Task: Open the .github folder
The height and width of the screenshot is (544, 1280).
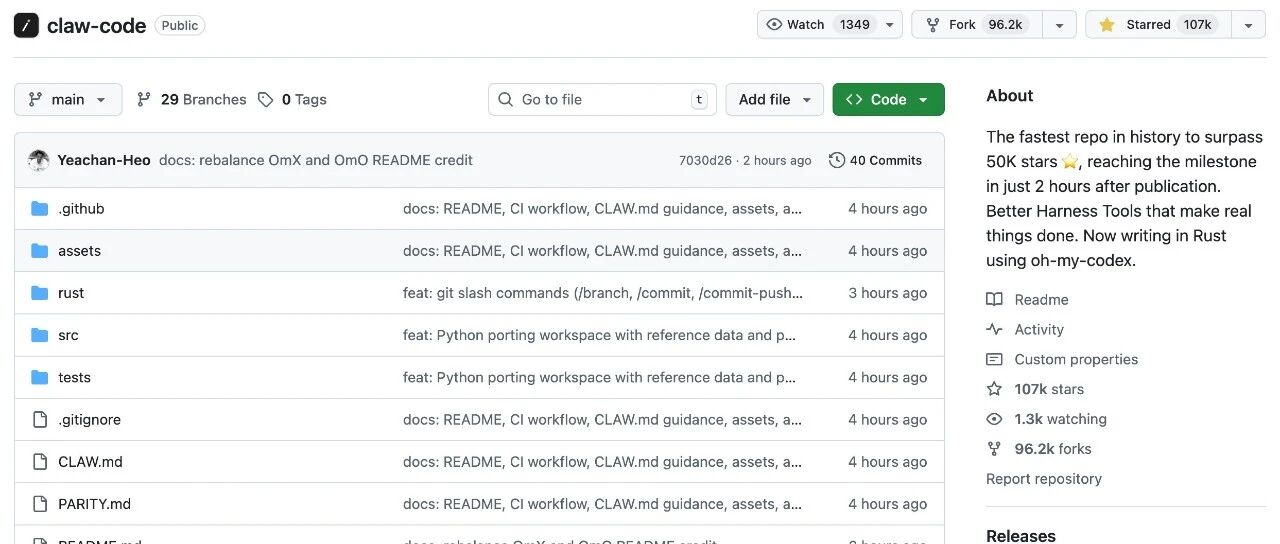Action: [81, 209]
